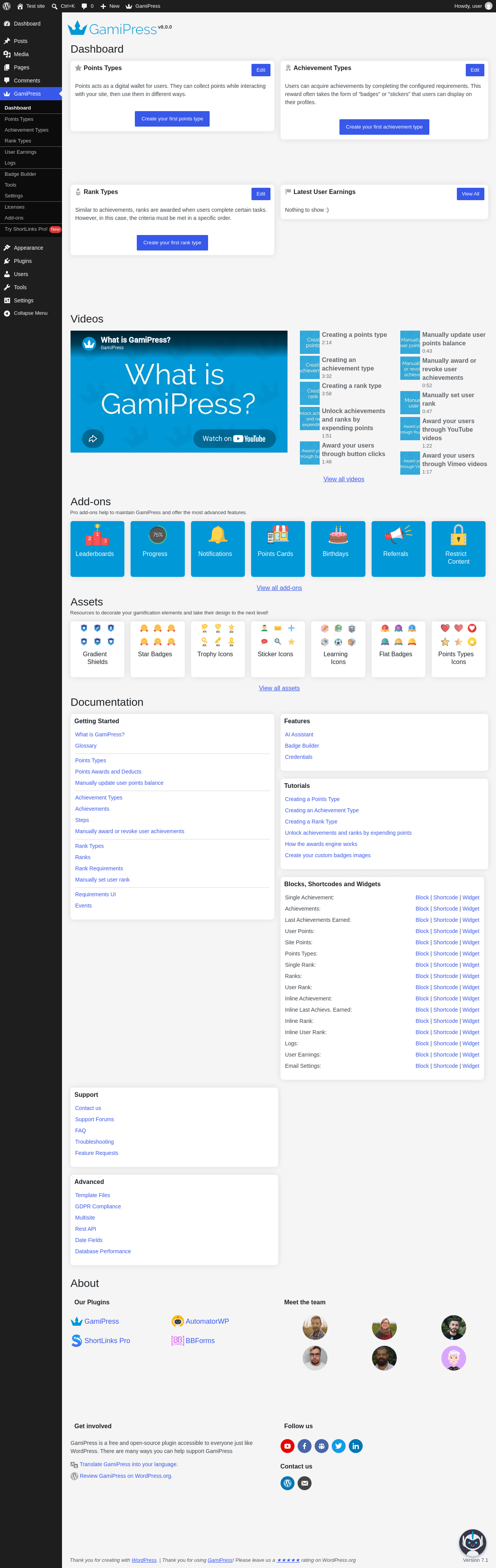
Task: Open the Media menu in sidebar
Action: tap(31, 54)
